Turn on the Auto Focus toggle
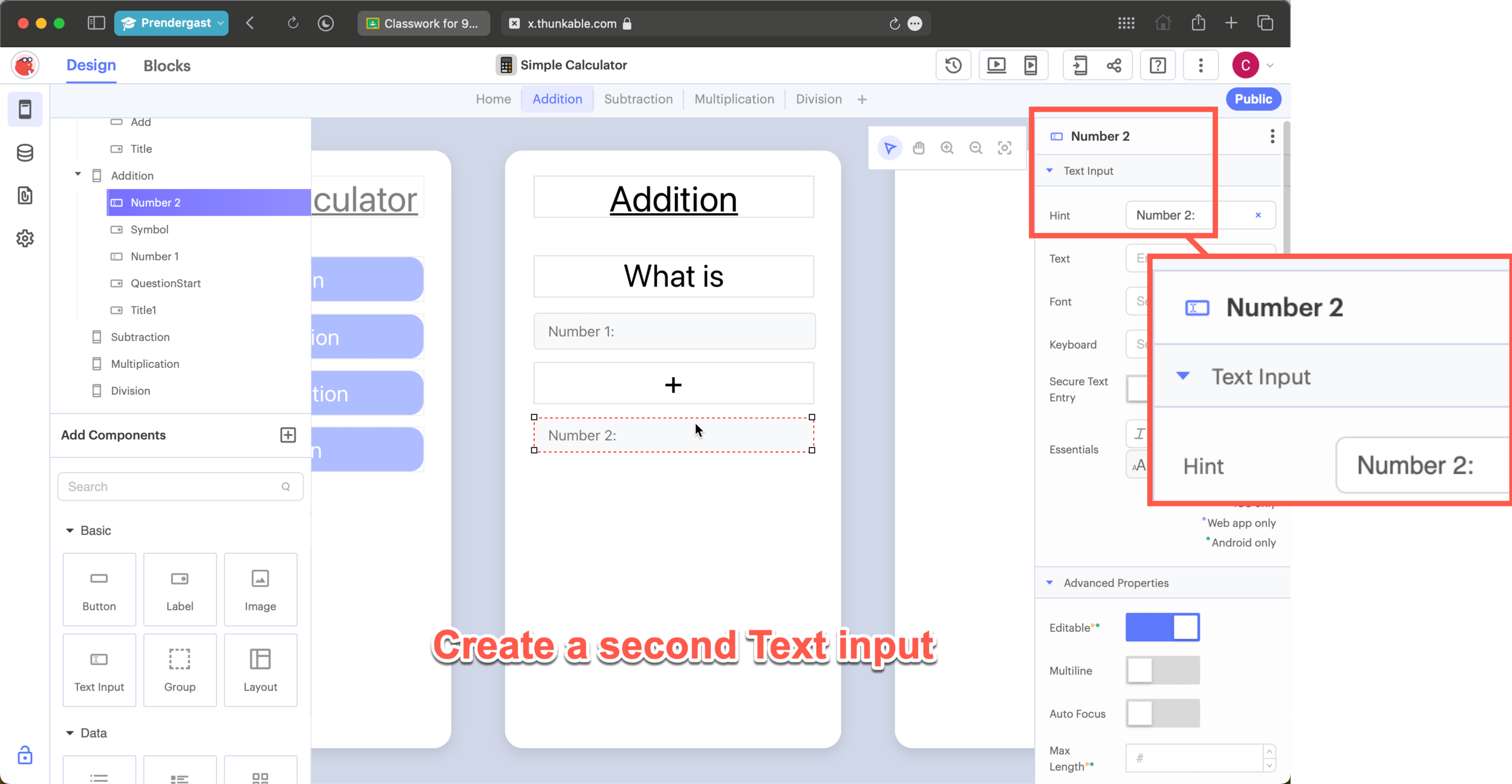 [1162, 713]
